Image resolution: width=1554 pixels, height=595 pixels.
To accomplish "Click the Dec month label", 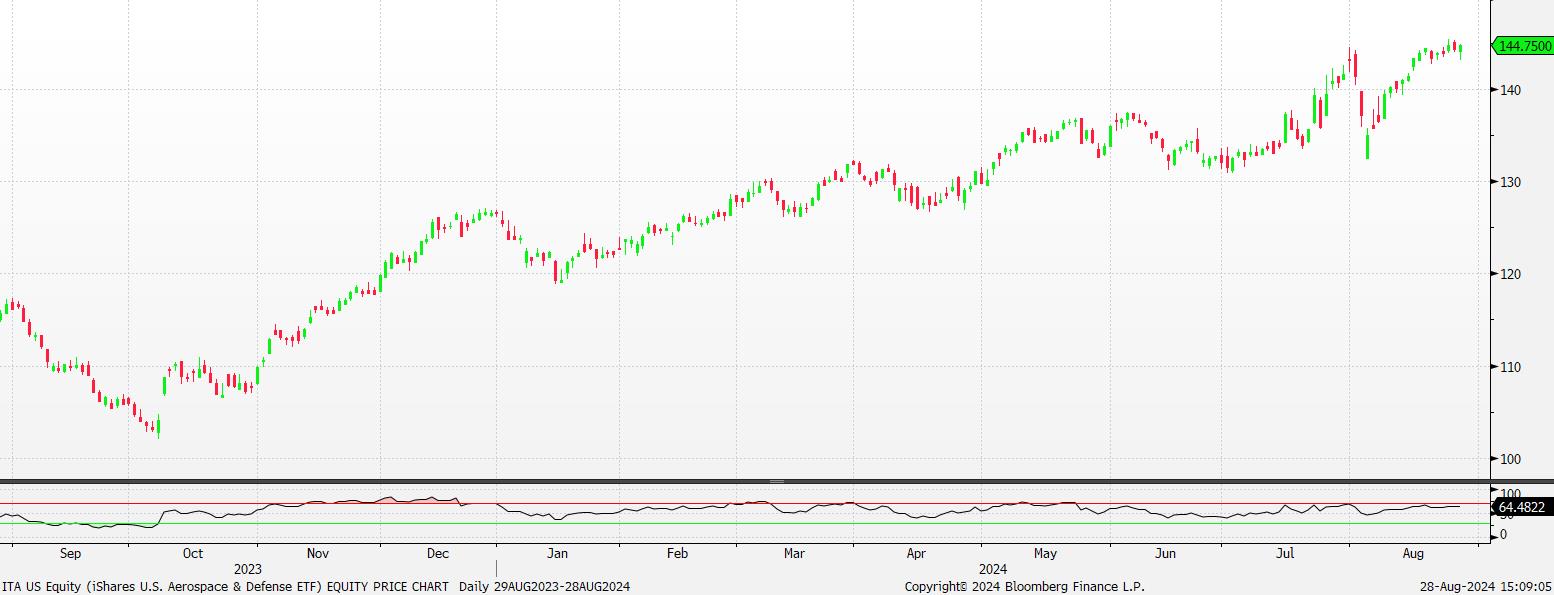I will (x=438, y=553).
